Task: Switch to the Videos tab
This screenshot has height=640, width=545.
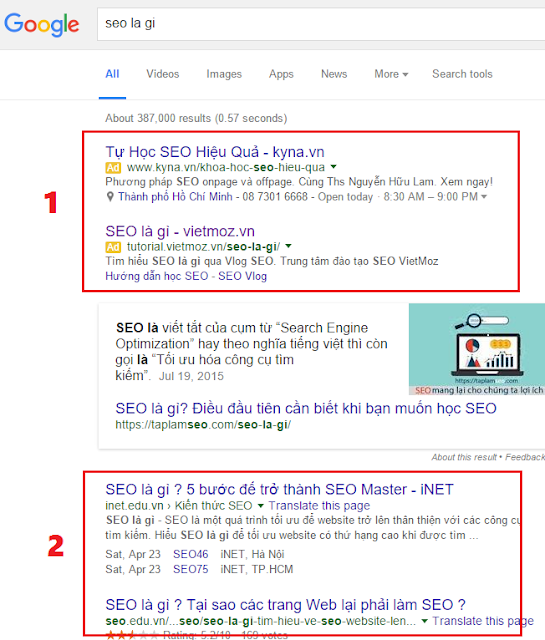Action: pos(162,74)
